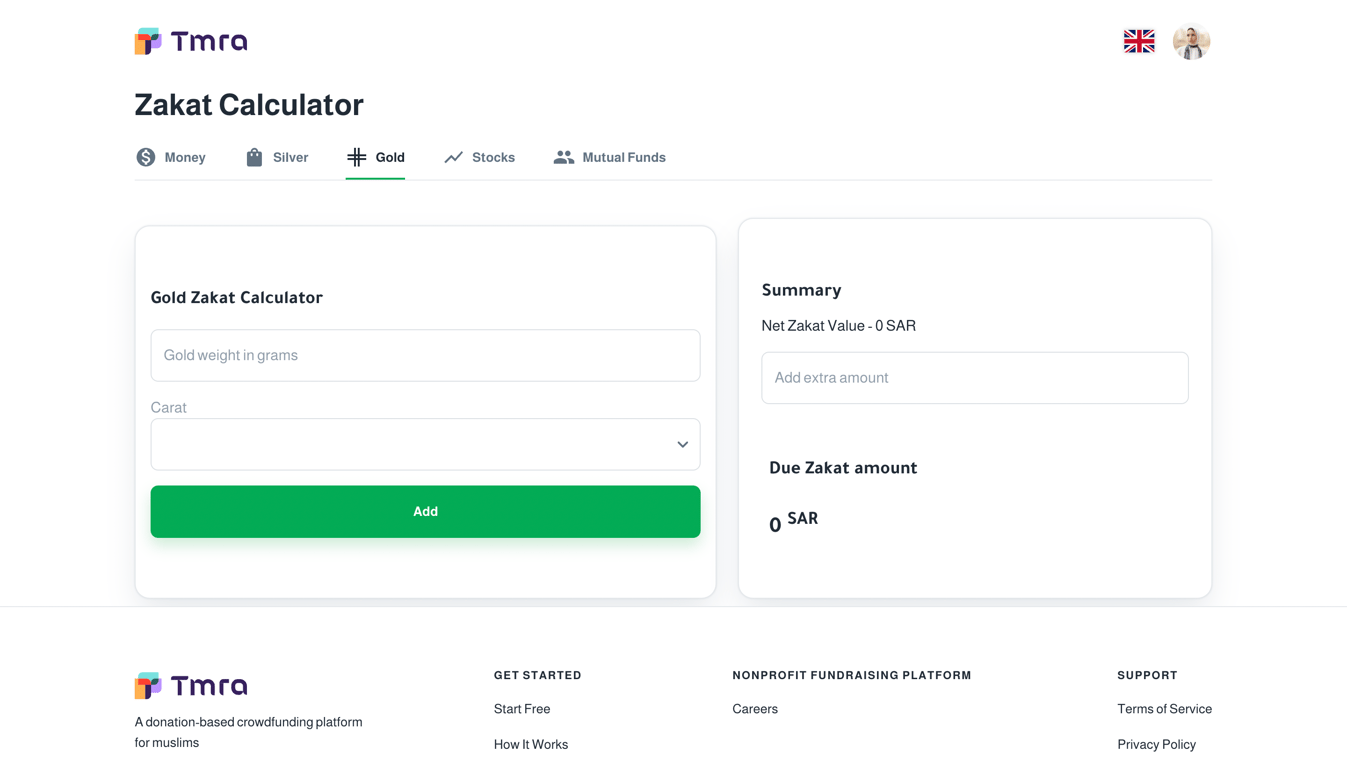Open the user profile avatar
1347x768 pixels.
1191,41
